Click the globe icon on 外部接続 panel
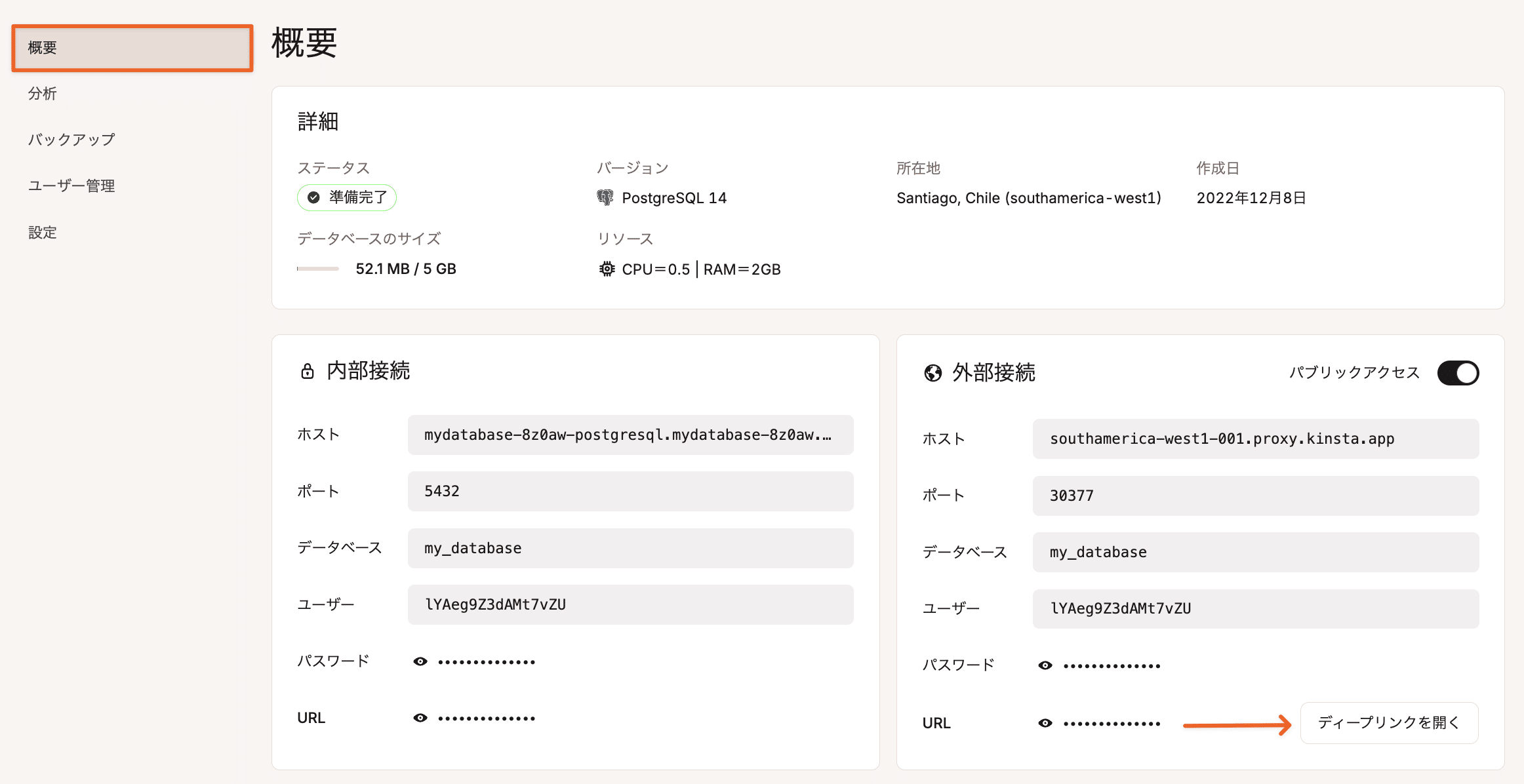This screenshot has height=784, width=1524. pos(933,373)
